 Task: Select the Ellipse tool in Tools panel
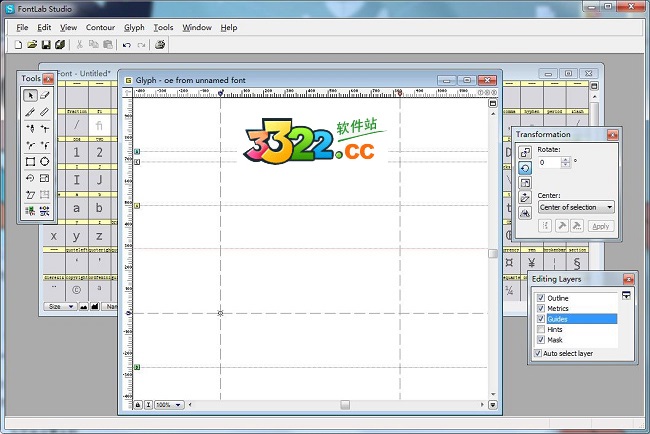coord(45,161)
